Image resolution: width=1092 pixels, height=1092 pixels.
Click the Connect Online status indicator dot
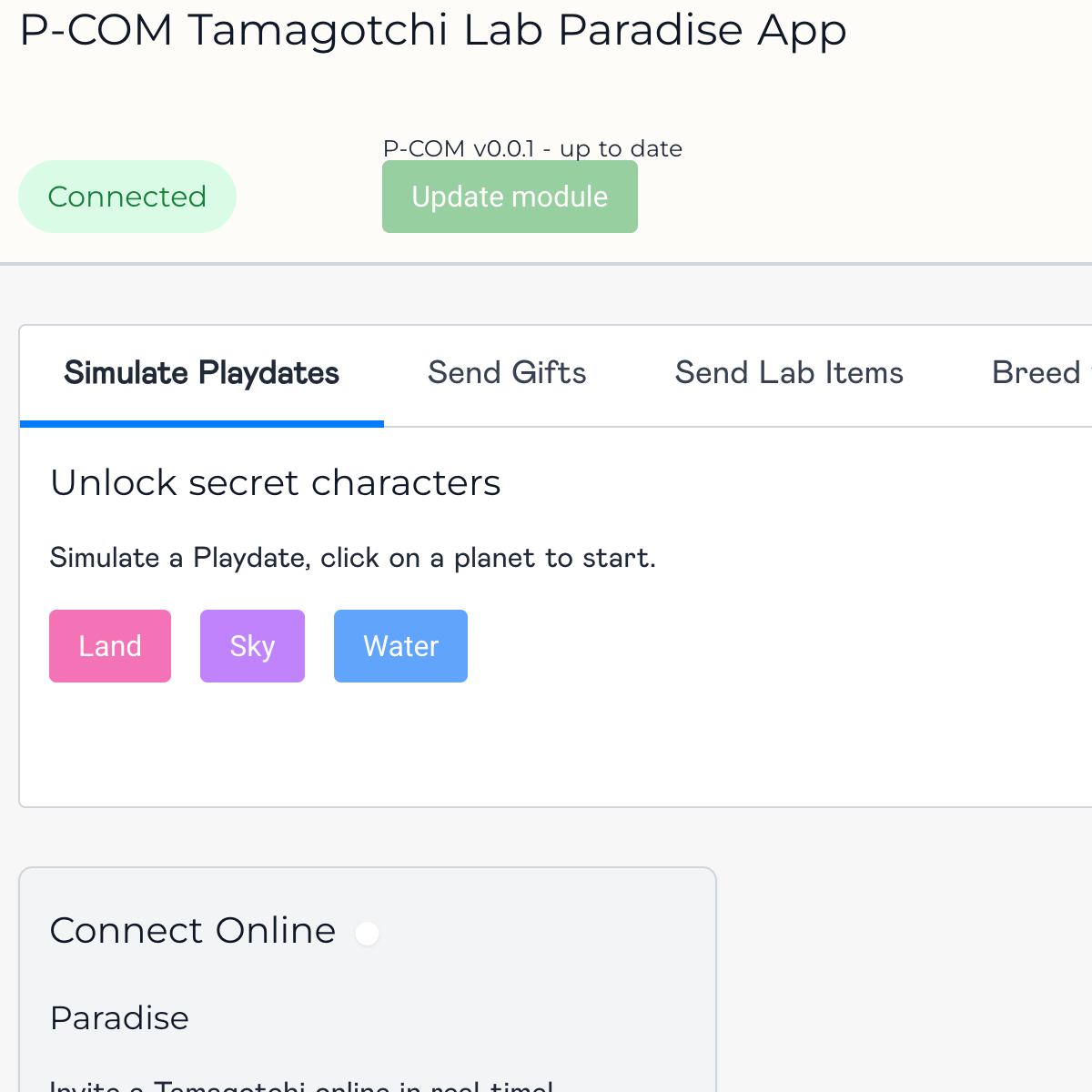click(x=367, y=933)
